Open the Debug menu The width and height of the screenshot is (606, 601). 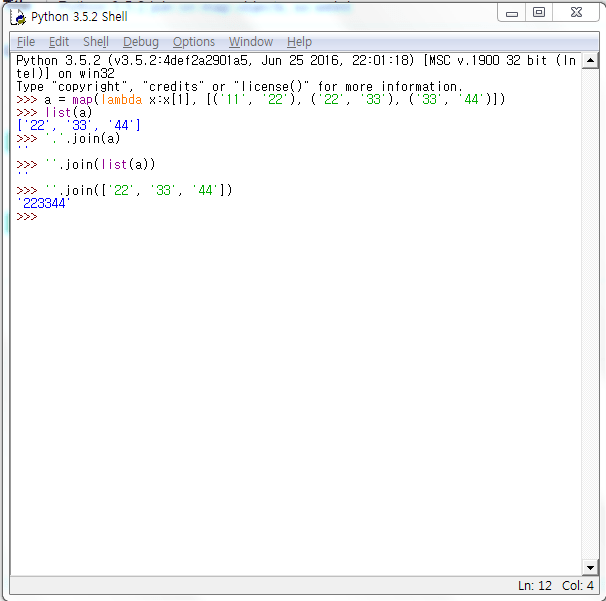coord(141,42)
